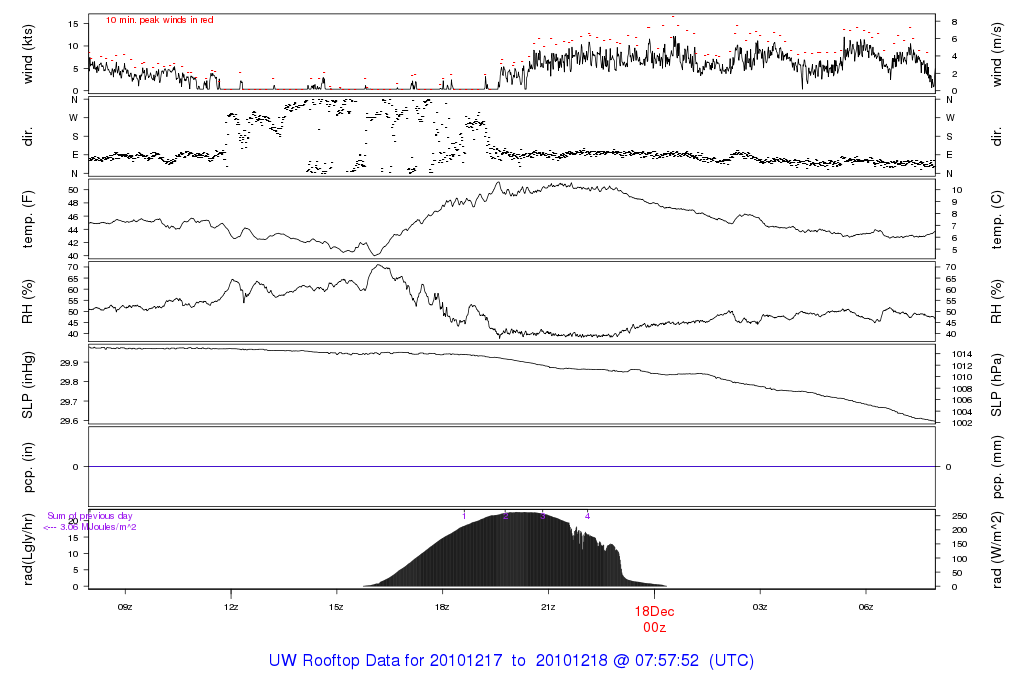Viewport: 1024px width, 700px height.
Task: Select the 03z time tick label
Action: [760, 607]
